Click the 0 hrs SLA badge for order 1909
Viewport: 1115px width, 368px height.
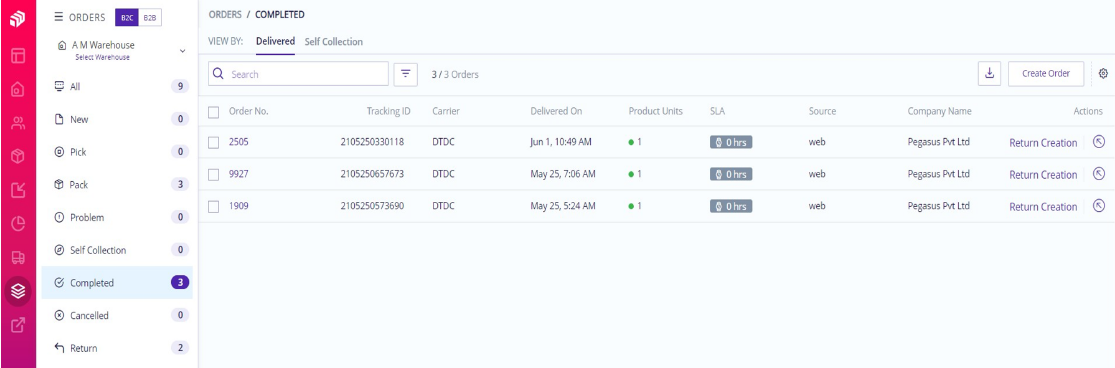coord(731,206)
